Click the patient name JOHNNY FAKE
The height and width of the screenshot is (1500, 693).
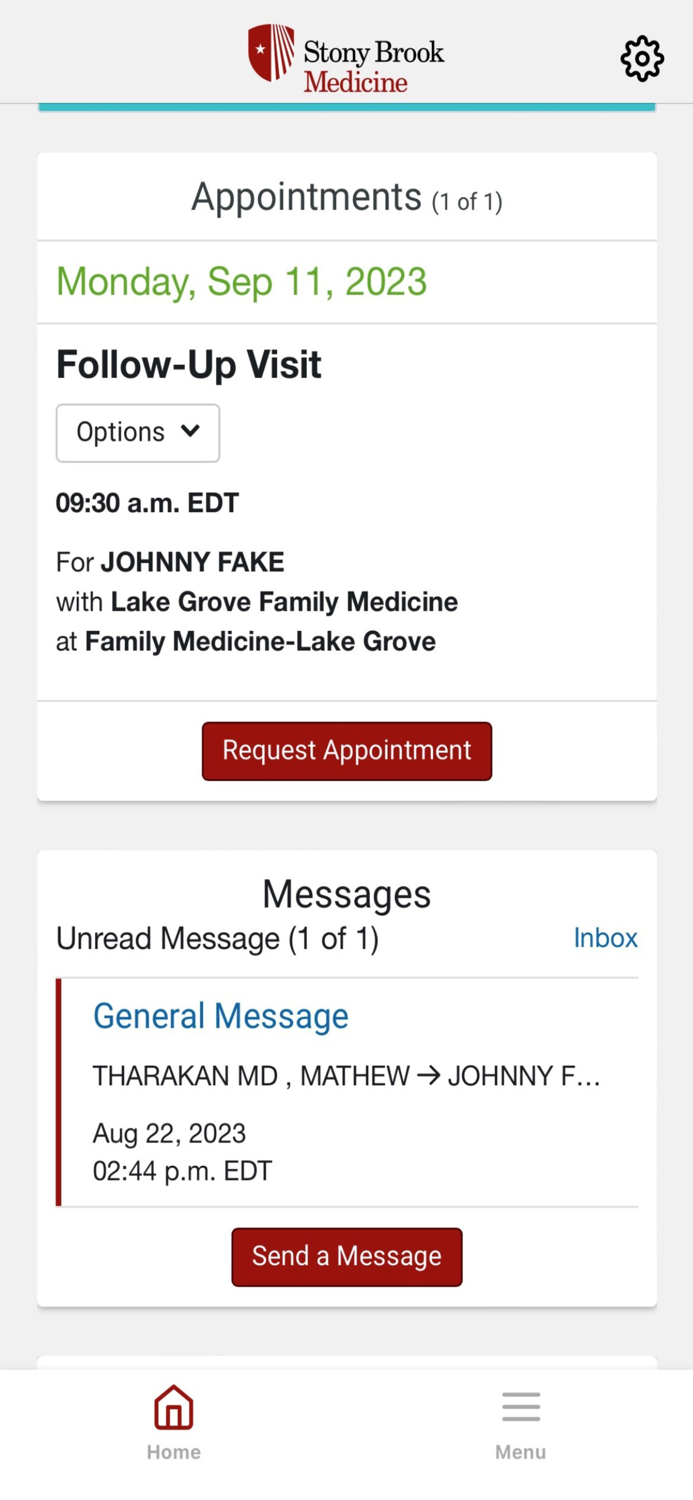pyautogui.click(x=192, y=562)
